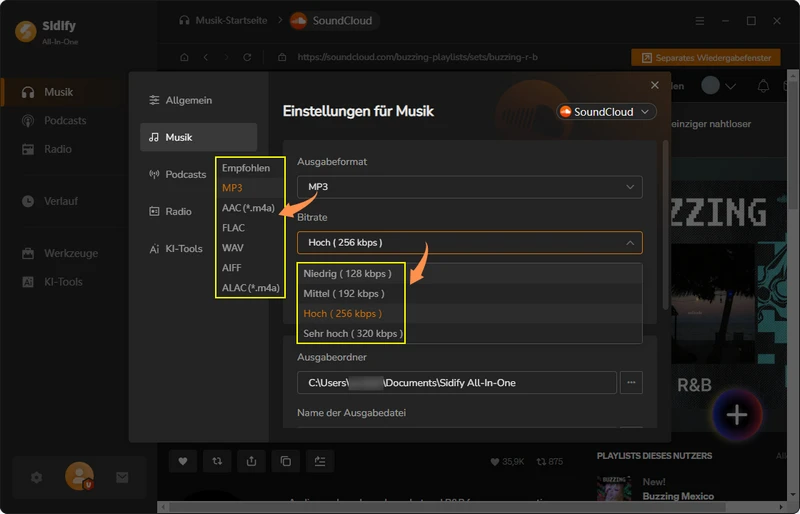Open settings via the gear icon
800x514 pixels.
pyautogui.click(x=36, y=478)
